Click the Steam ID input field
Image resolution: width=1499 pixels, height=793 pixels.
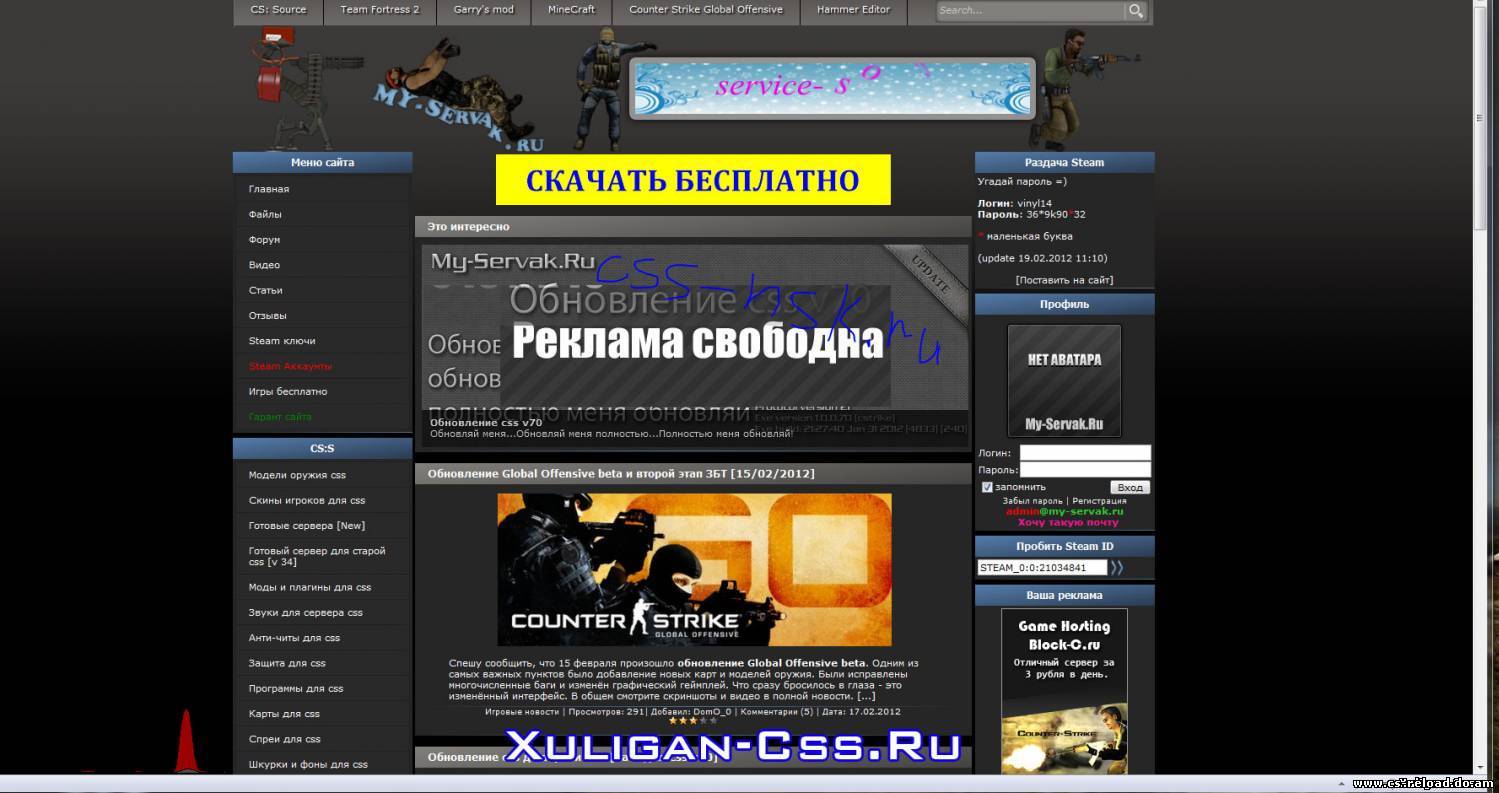pos(1042,568)
